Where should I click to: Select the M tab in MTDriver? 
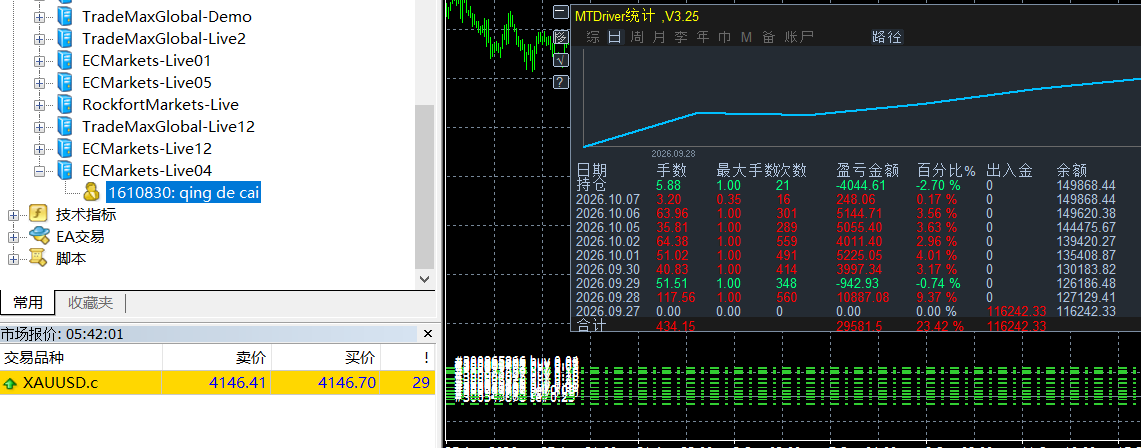[746, 36]
